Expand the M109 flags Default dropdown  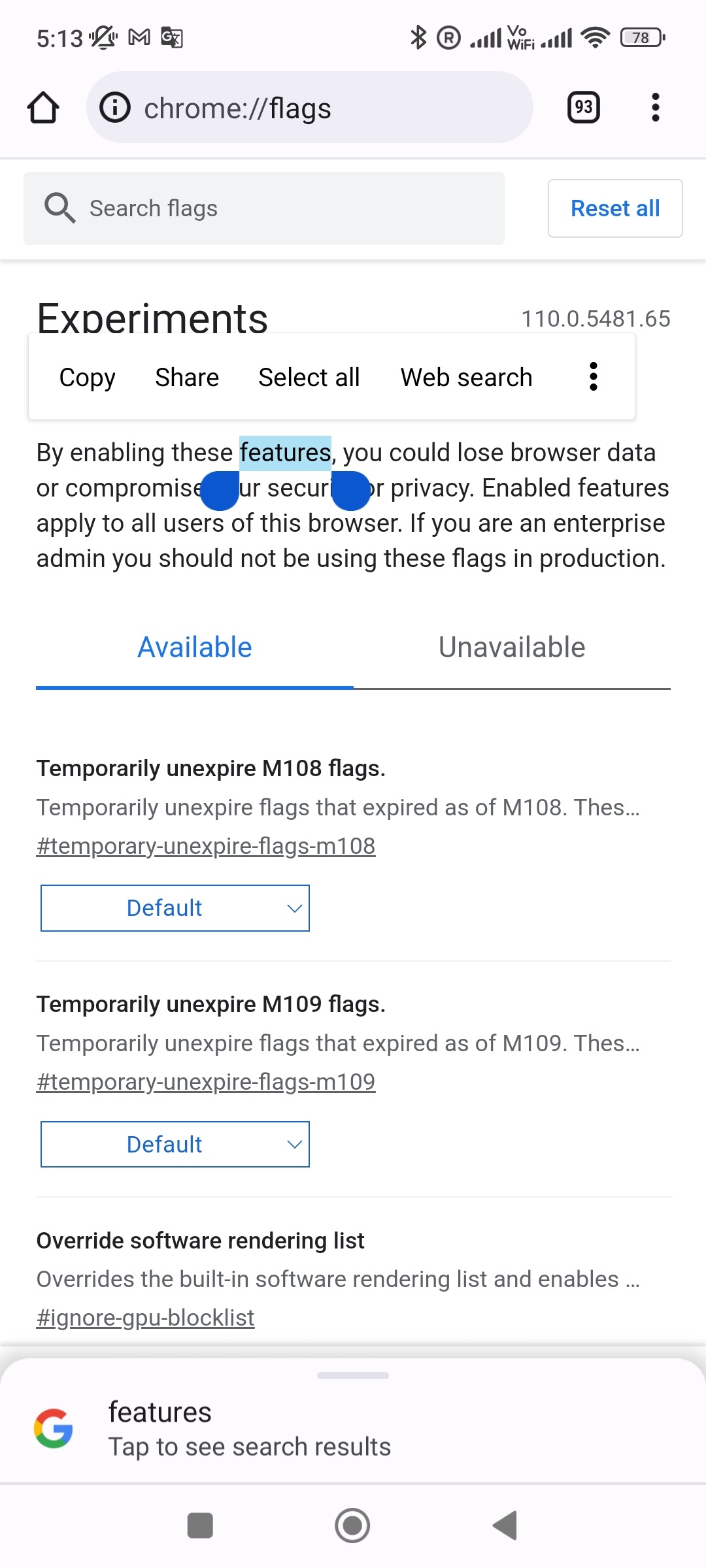tap(175, 1144)
